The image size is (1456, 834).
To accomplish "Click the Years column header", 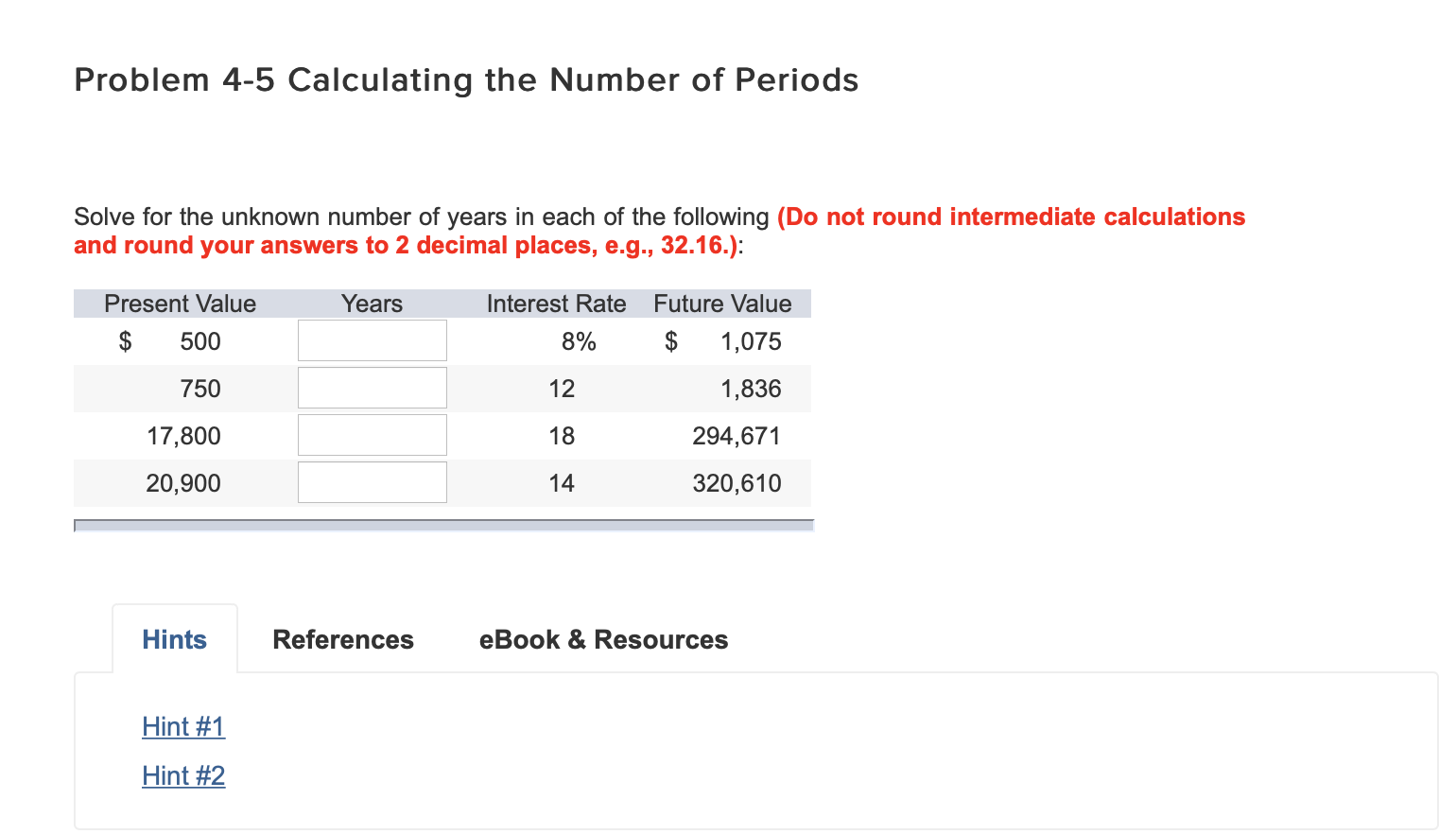I will click(x=372, y=304).
